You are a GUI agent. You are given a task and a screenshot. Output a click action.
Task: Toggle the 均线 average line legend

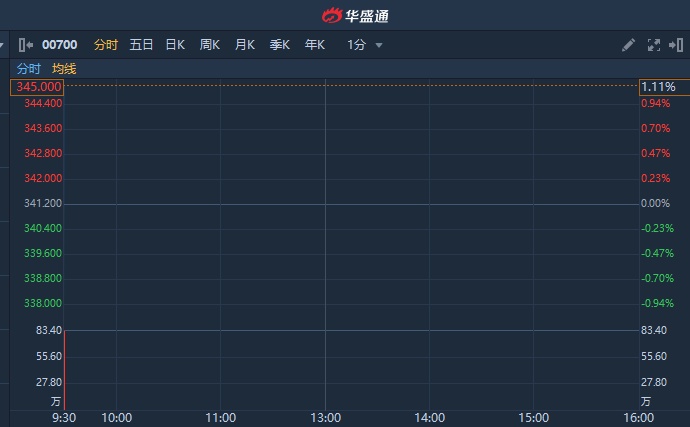point(64,69)
